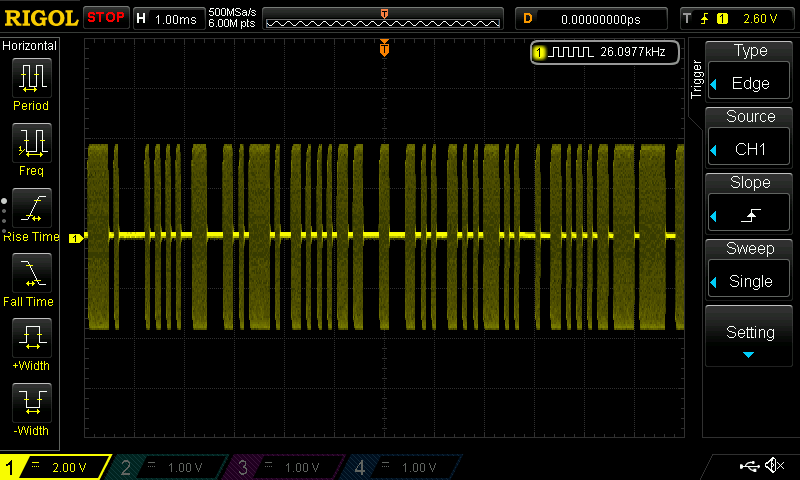Click the measurement menu page dots
800x480 pixels.
tap(4, 216)
